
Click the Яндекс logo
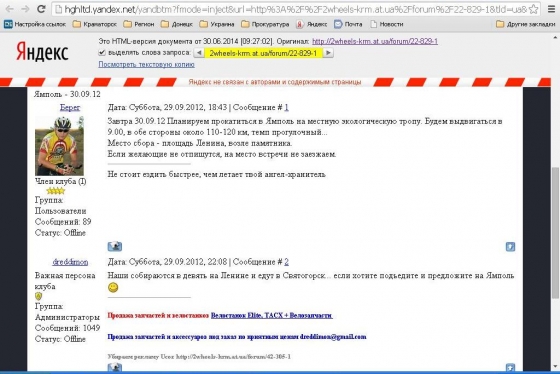click(42, 52)
